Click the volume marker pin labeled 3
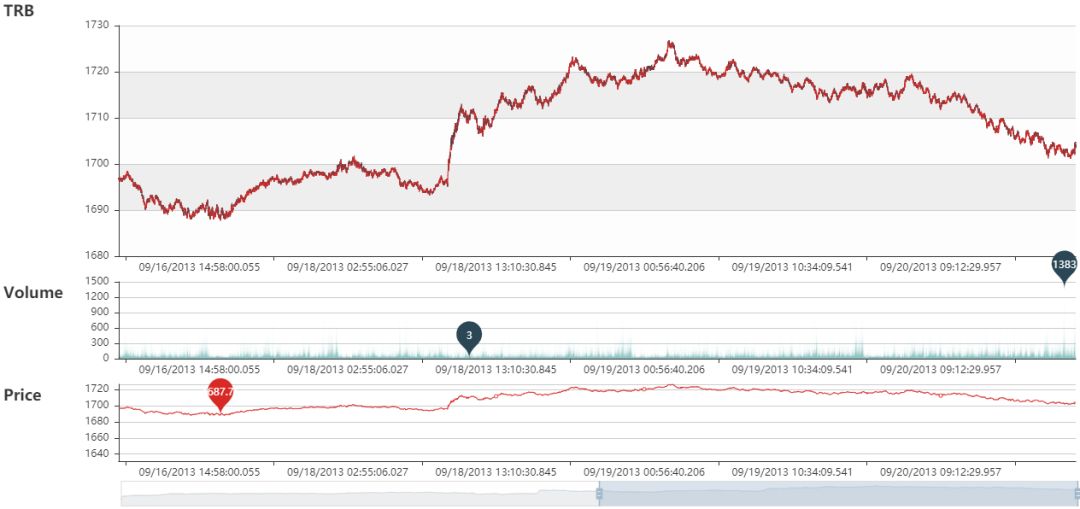The height and width of the screenshot is (509, 1080). (x=469, y=336)
